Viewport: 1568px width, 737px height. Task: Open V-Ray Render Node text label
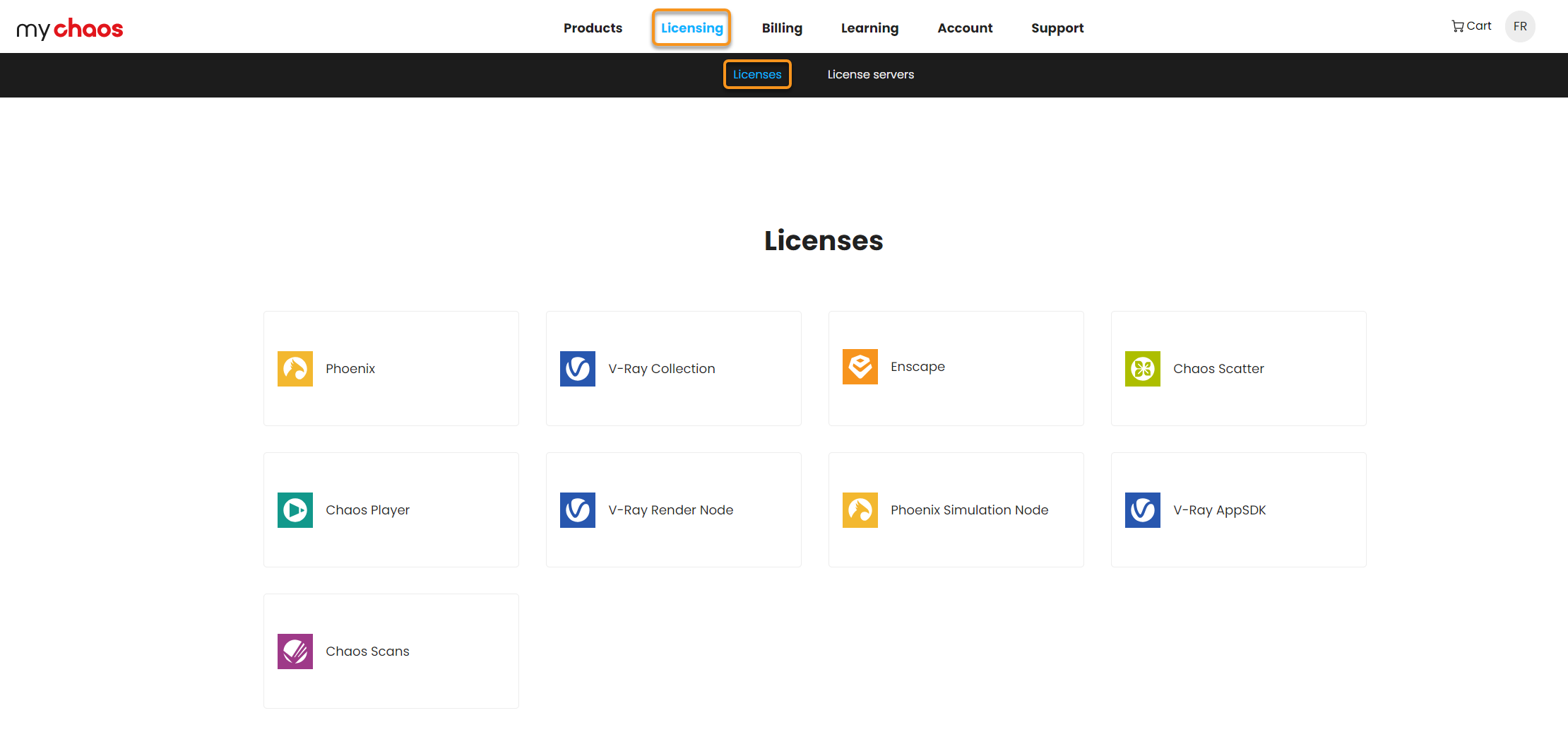pos(671,510)
